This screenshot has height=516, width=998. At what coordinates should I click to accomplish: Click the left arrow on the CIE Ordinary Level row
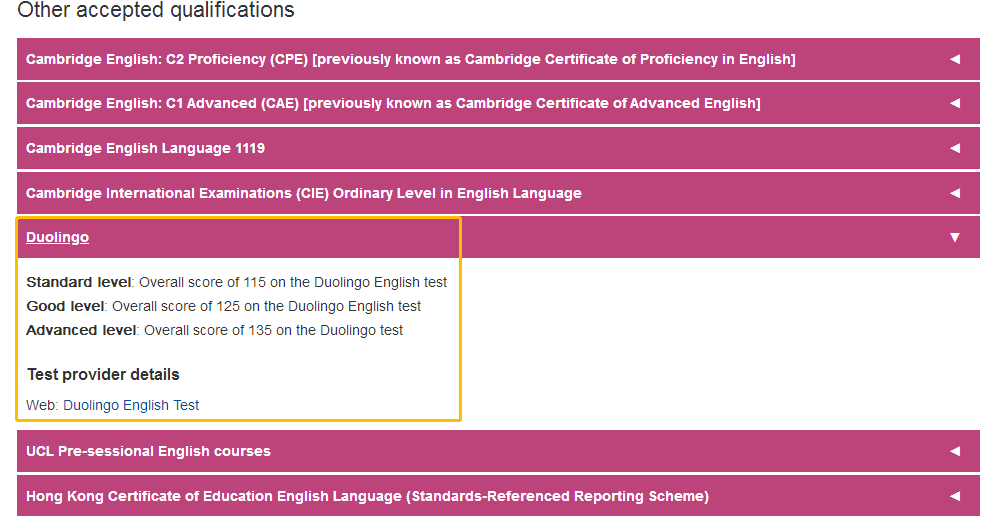[x=955, y=193]
